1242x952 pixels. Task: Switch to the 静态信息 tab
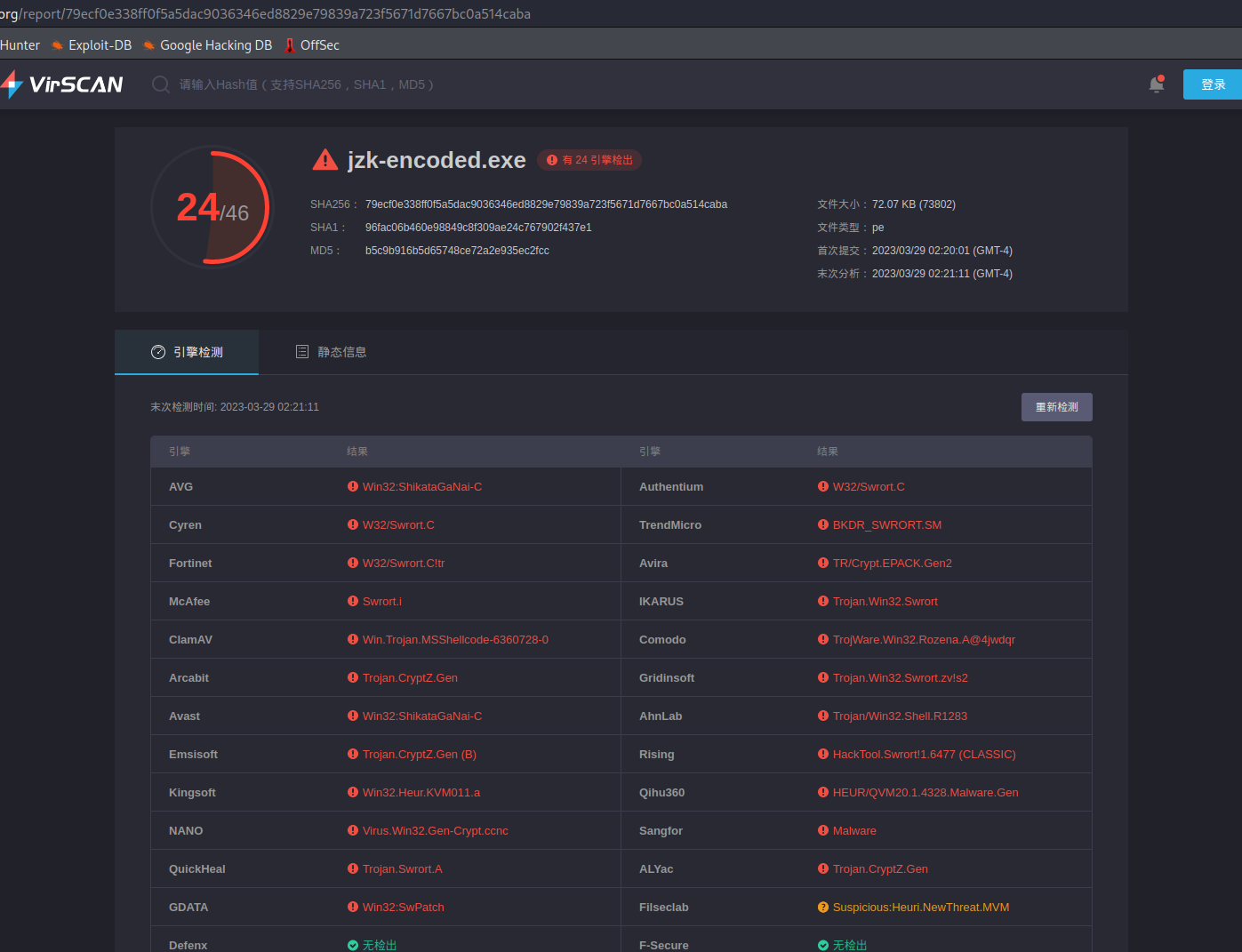click(x=331, y=352)
